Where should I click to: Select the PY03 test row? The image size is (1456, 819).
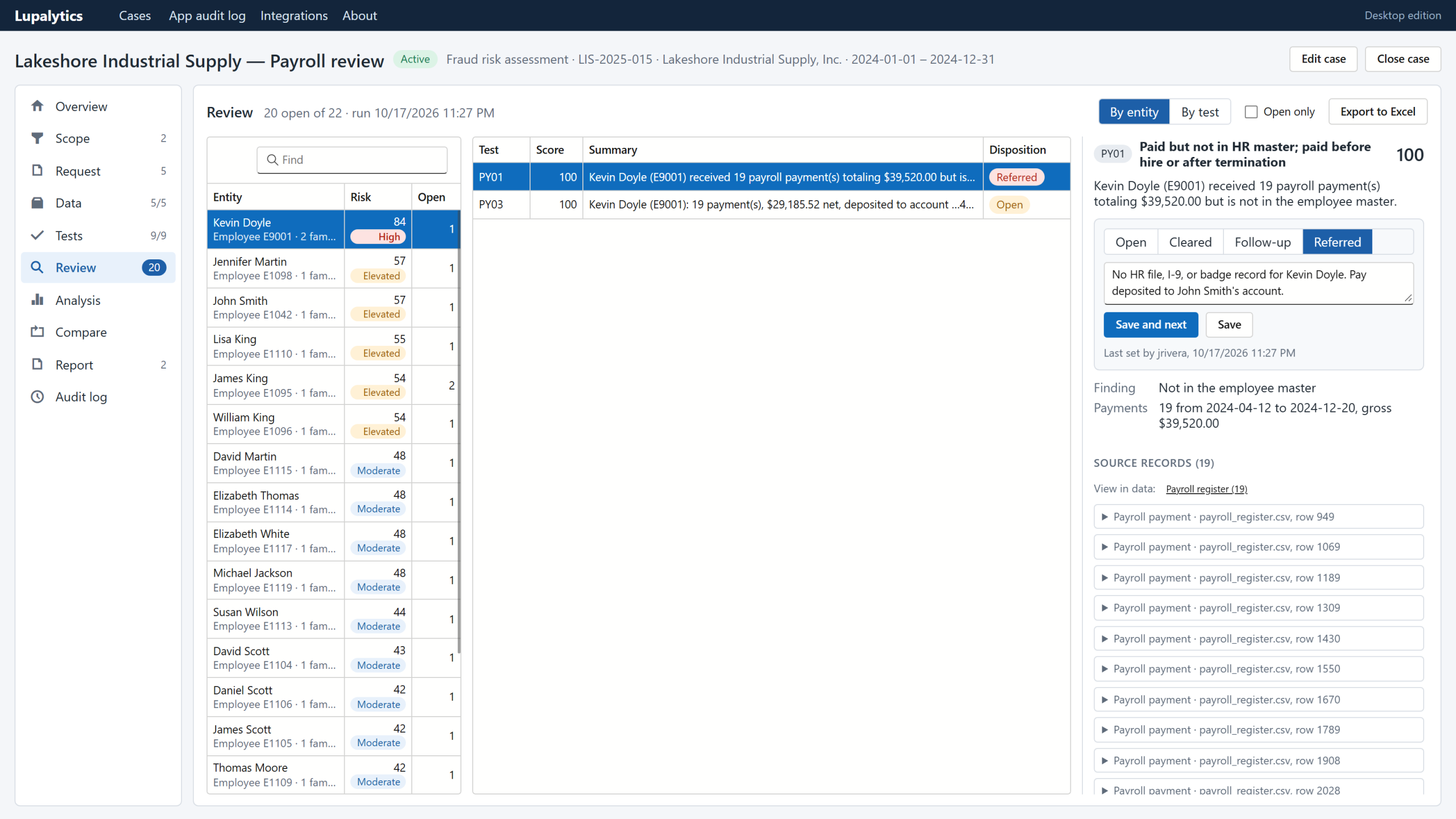pos(771,205)
